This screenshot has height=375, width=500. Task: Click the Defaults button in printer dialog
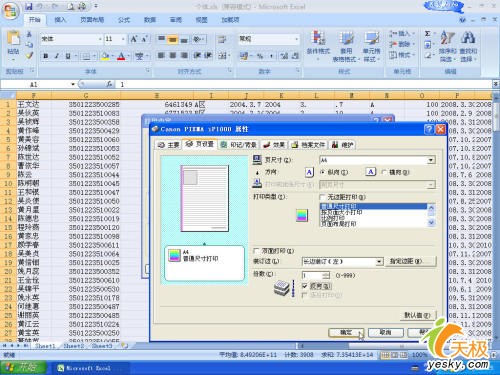417,315
